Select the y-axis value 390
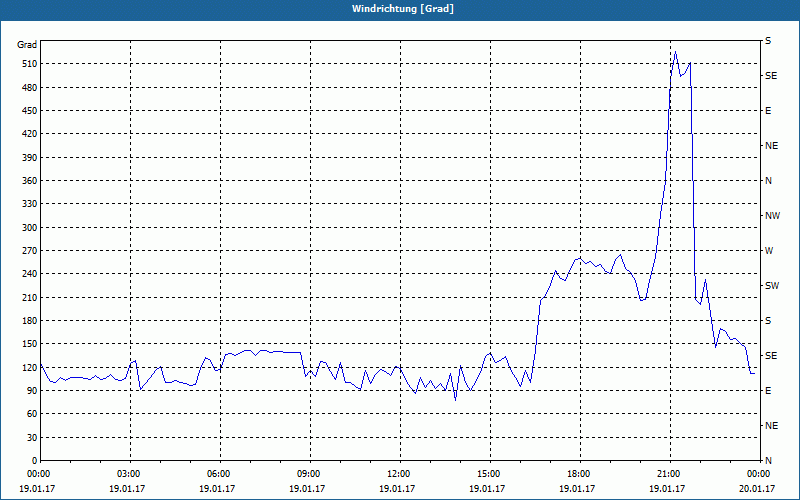Viewport: 800px width, 500px height. pos(30,158)
